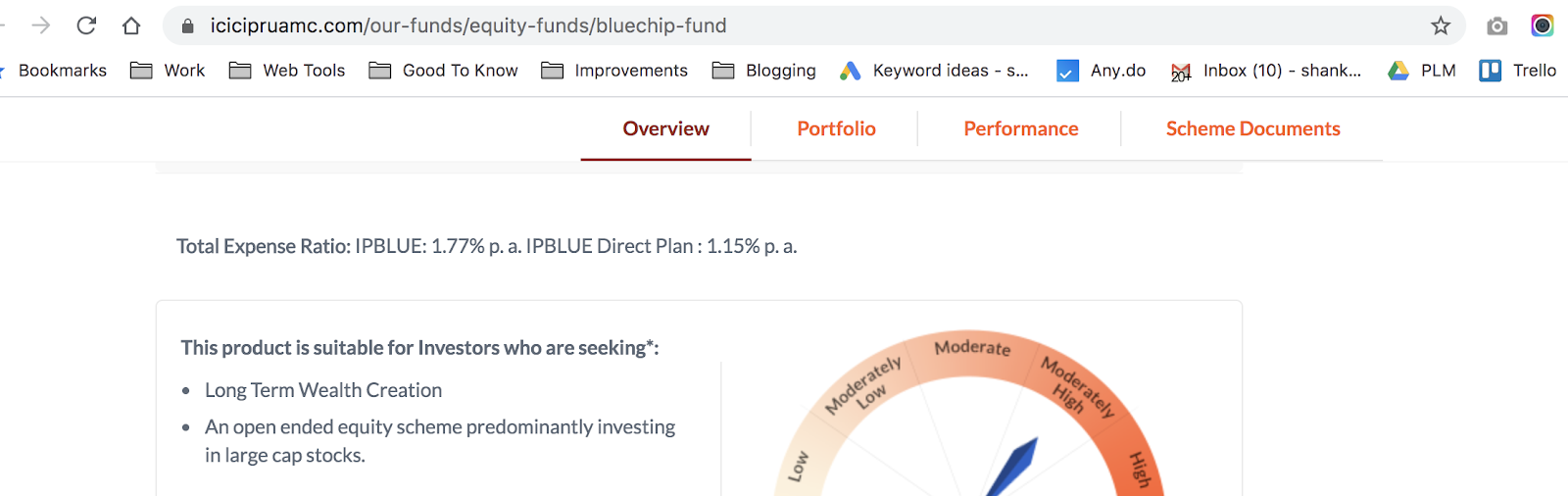Screen dimensions: 1568x496
Task: Open the Gmail Inbox bookmark
Action: pos(1266,71)
